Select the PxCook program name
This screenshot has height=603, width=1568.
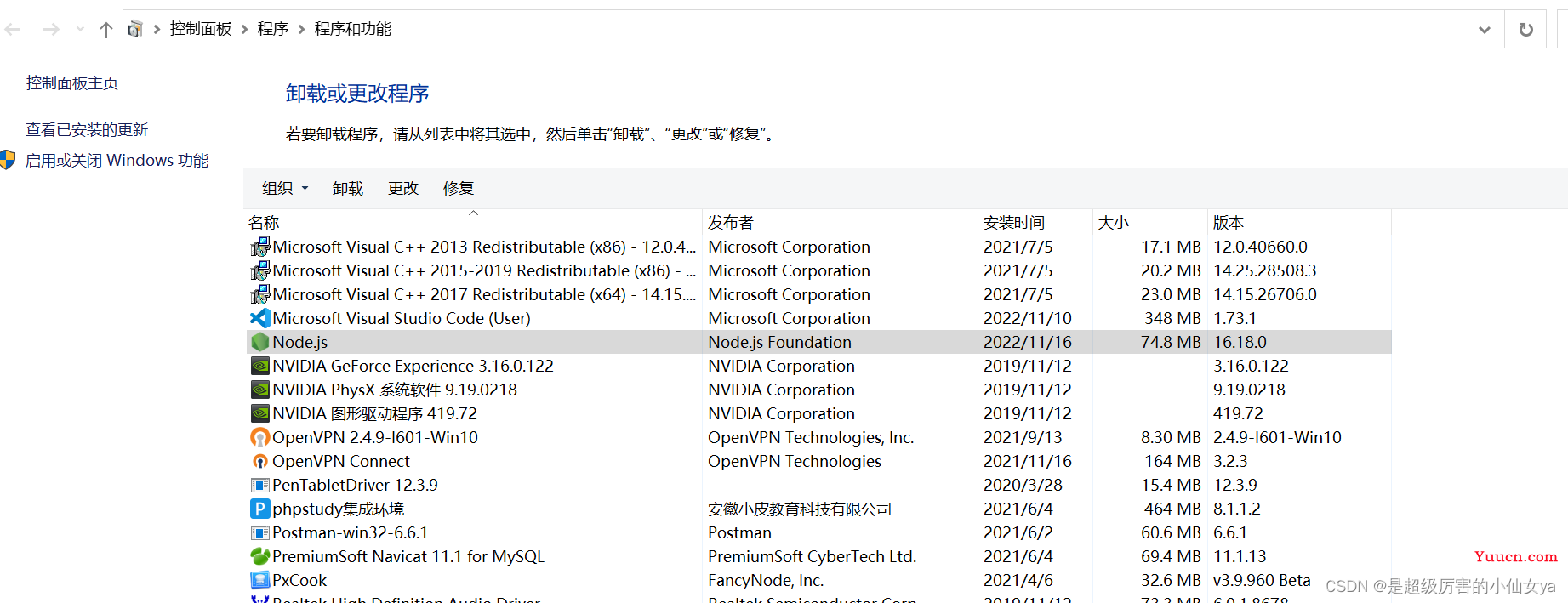(x=299, y=580)
